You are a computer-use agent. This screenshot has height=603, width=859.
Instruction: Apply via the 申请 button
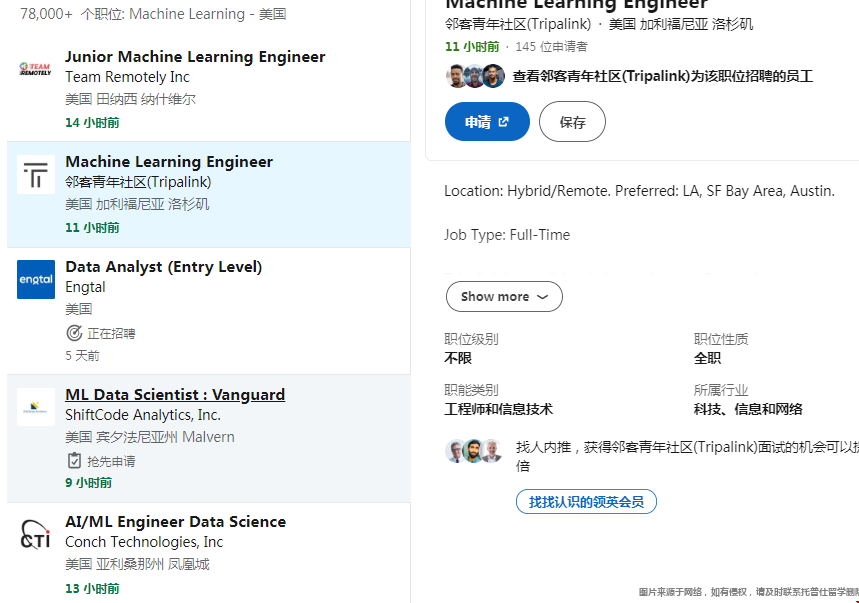pyautogui.click(x=487, y=122)
